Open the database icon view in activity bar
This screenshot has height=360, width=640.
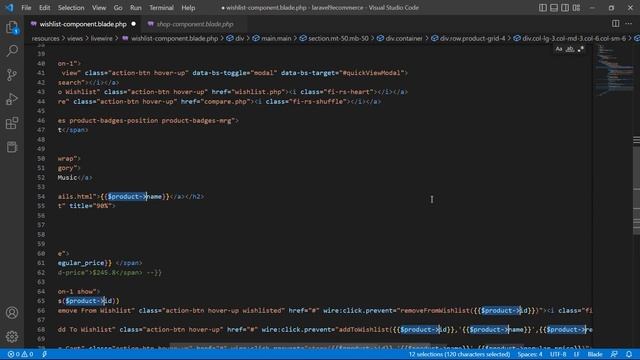12,147
